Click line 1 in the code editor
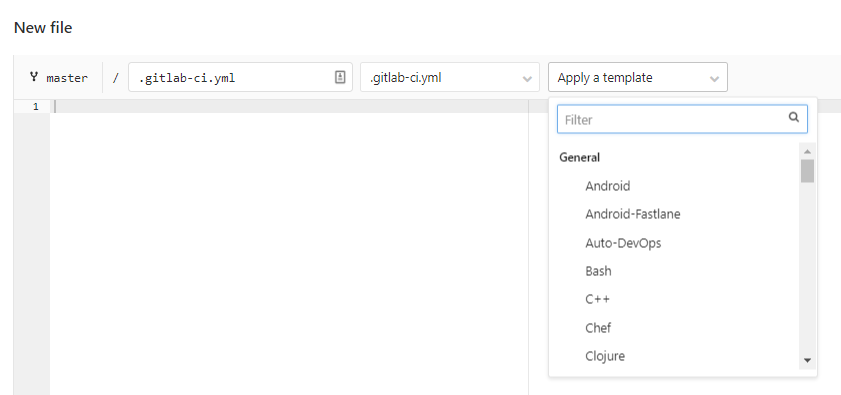 click(x=290, y=106)
